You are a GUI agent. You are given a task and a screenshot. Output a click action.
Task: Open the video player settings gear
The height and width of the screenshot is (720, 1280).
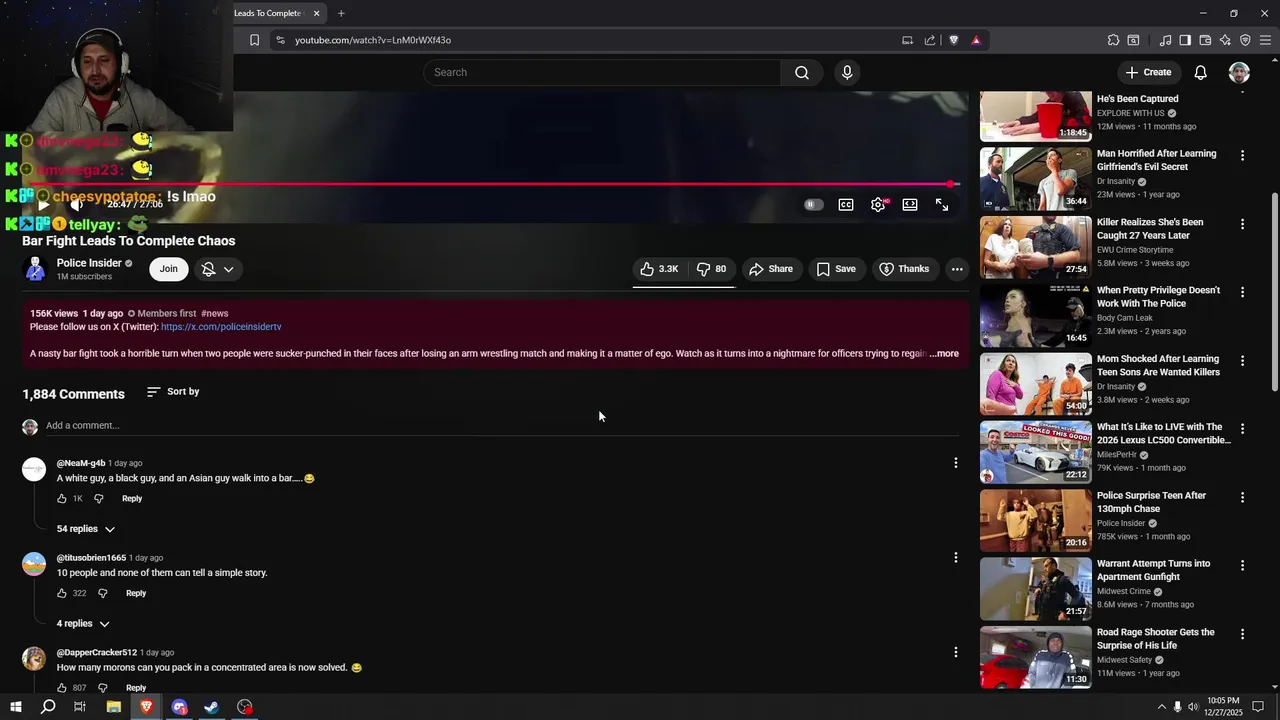tap(878, 205)
